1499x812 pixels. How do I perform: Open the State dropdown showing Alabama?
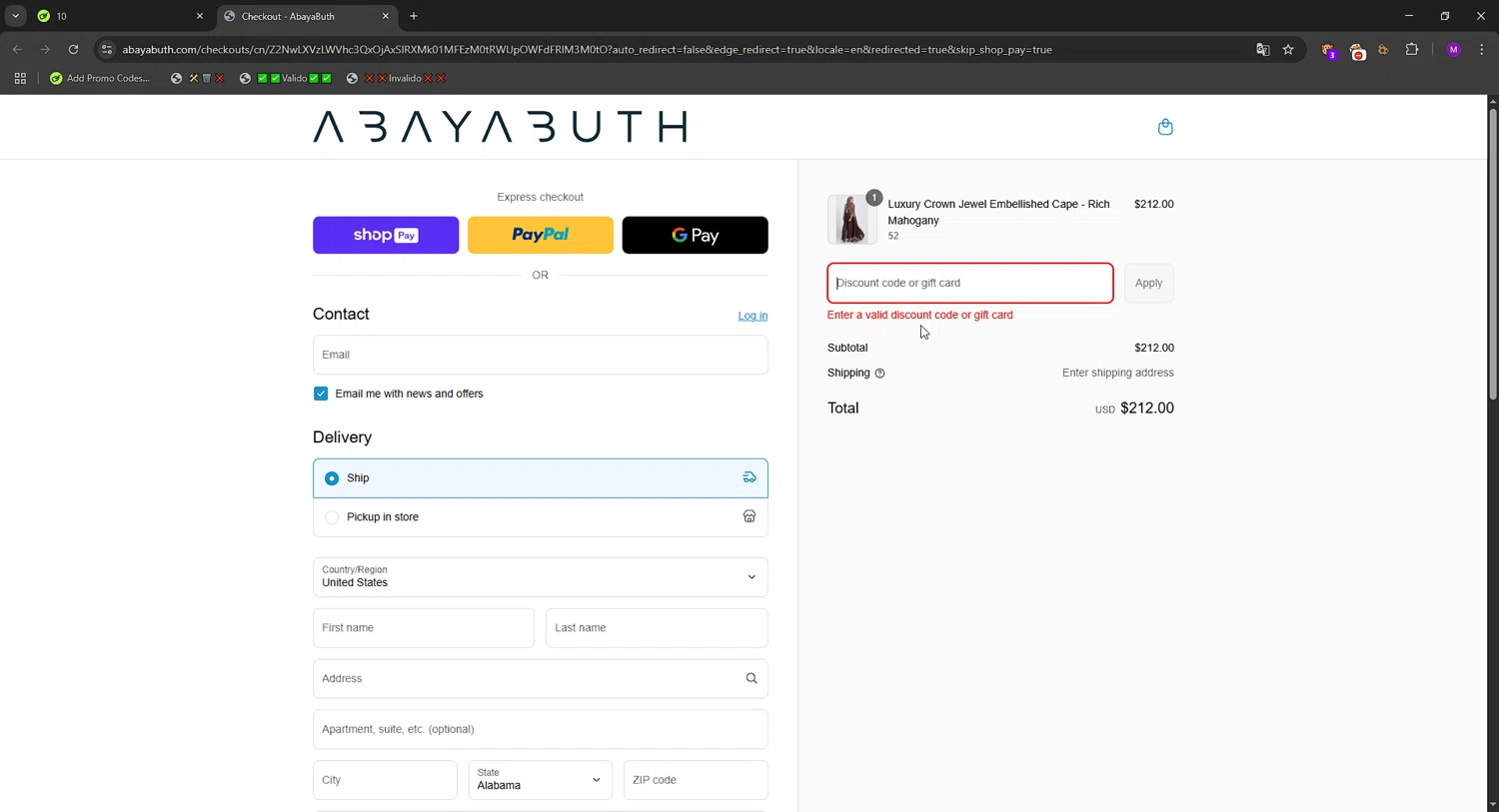[540, 780]
